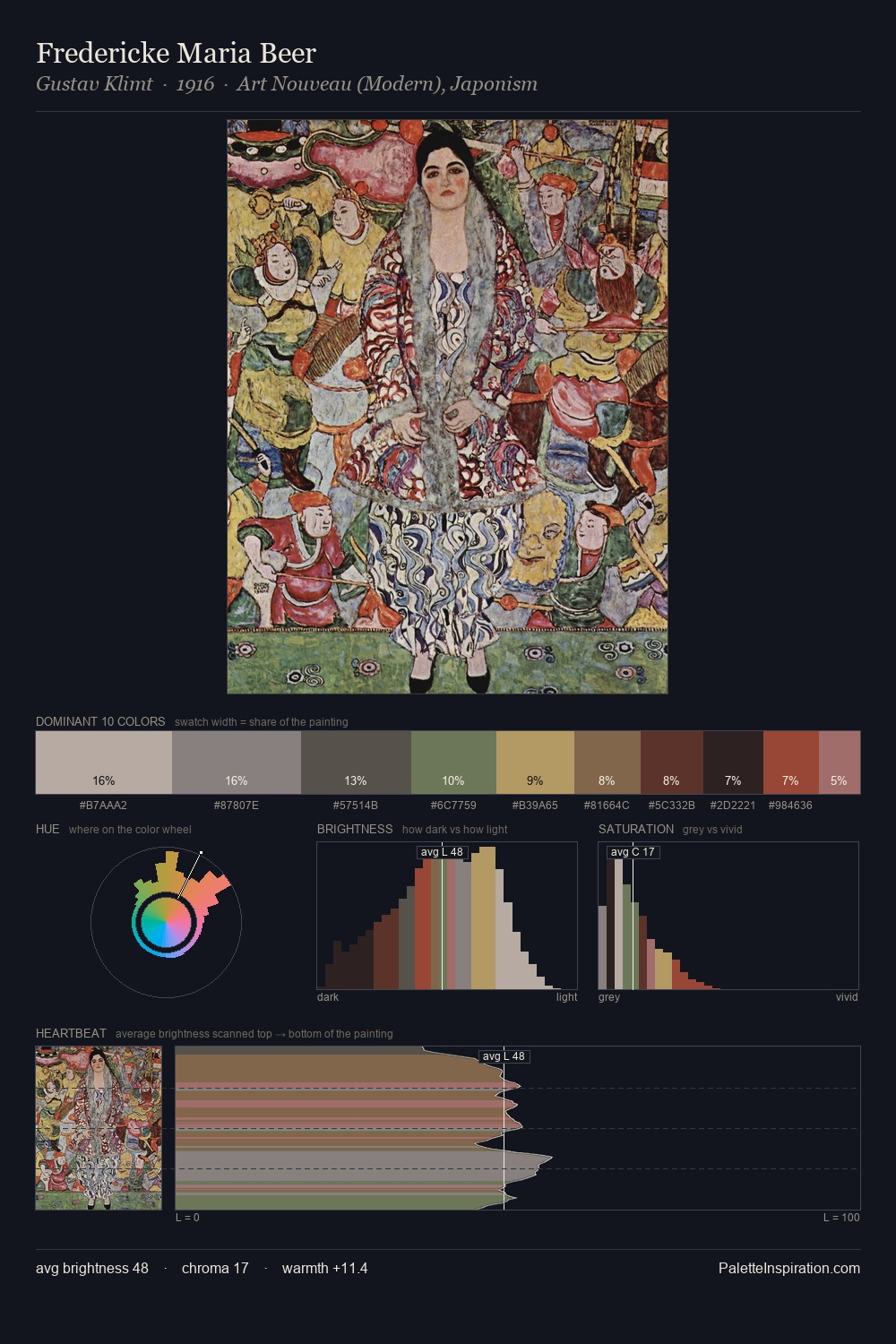Click the footer stat avg brightness 48

coord(92,1268)
